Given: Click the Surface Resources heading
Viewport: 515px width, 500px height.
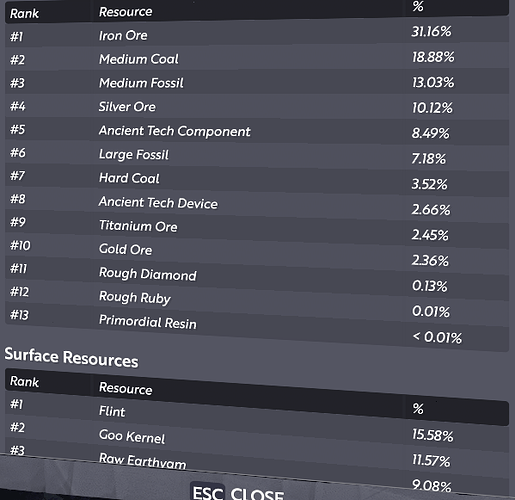Looking at the screenshot, I should (71, 357).
